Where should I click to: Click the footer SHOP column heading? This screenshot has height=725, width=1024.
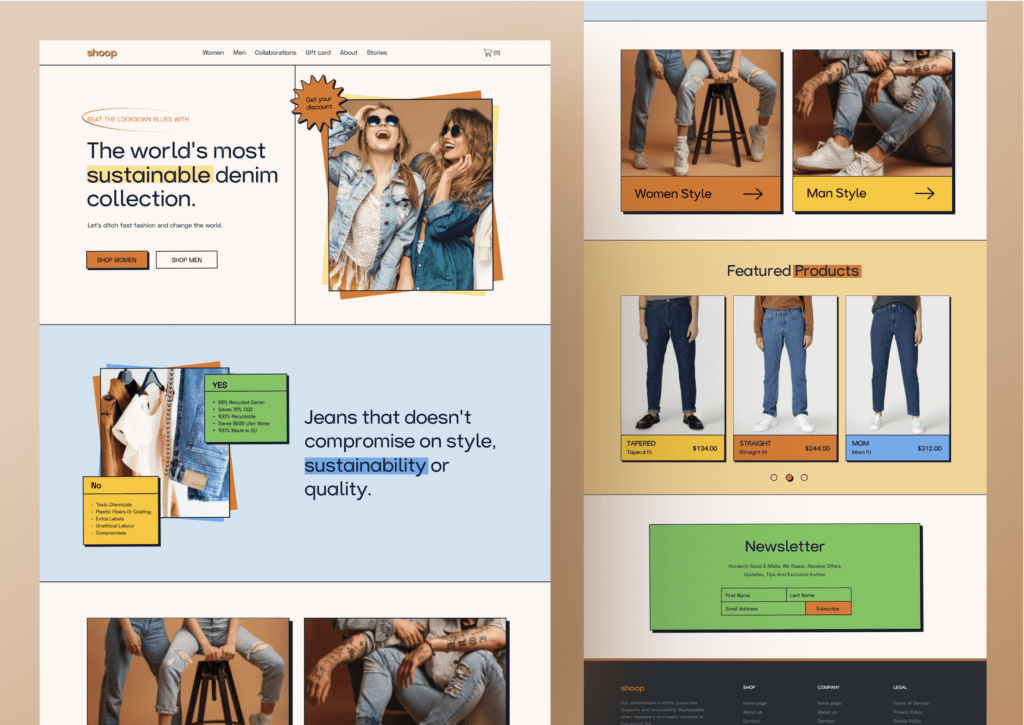click(748, 688)
